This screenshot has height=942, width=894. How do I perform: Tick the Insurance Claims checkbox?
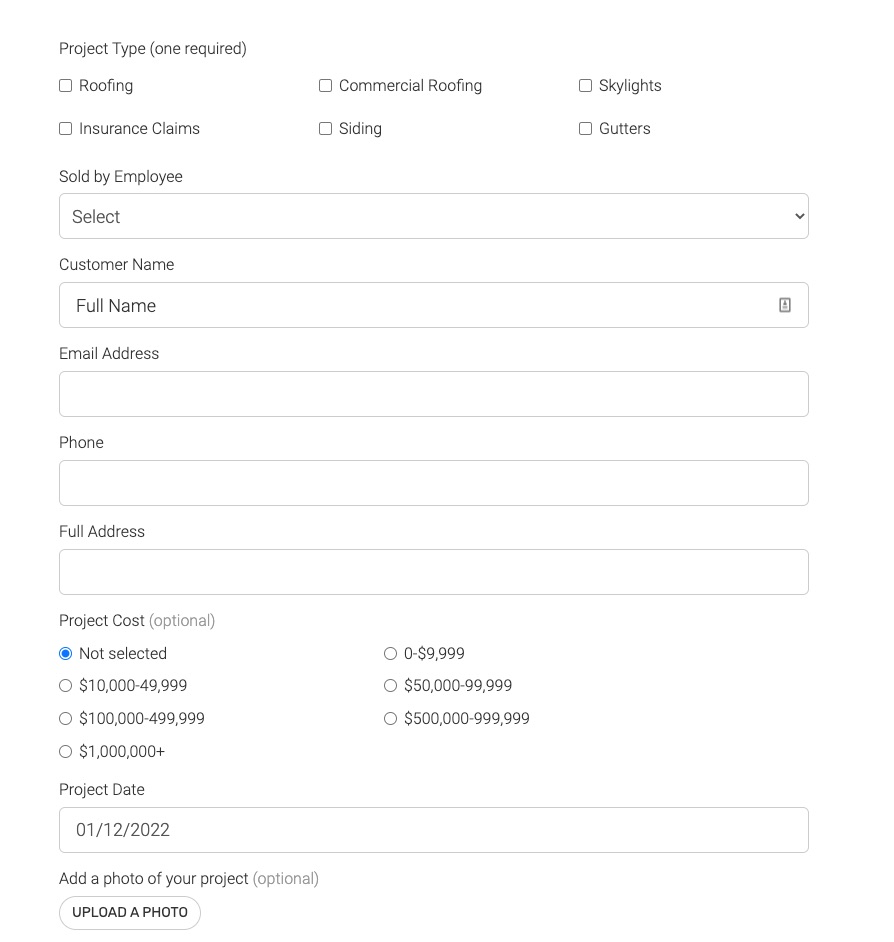[66, 129]
